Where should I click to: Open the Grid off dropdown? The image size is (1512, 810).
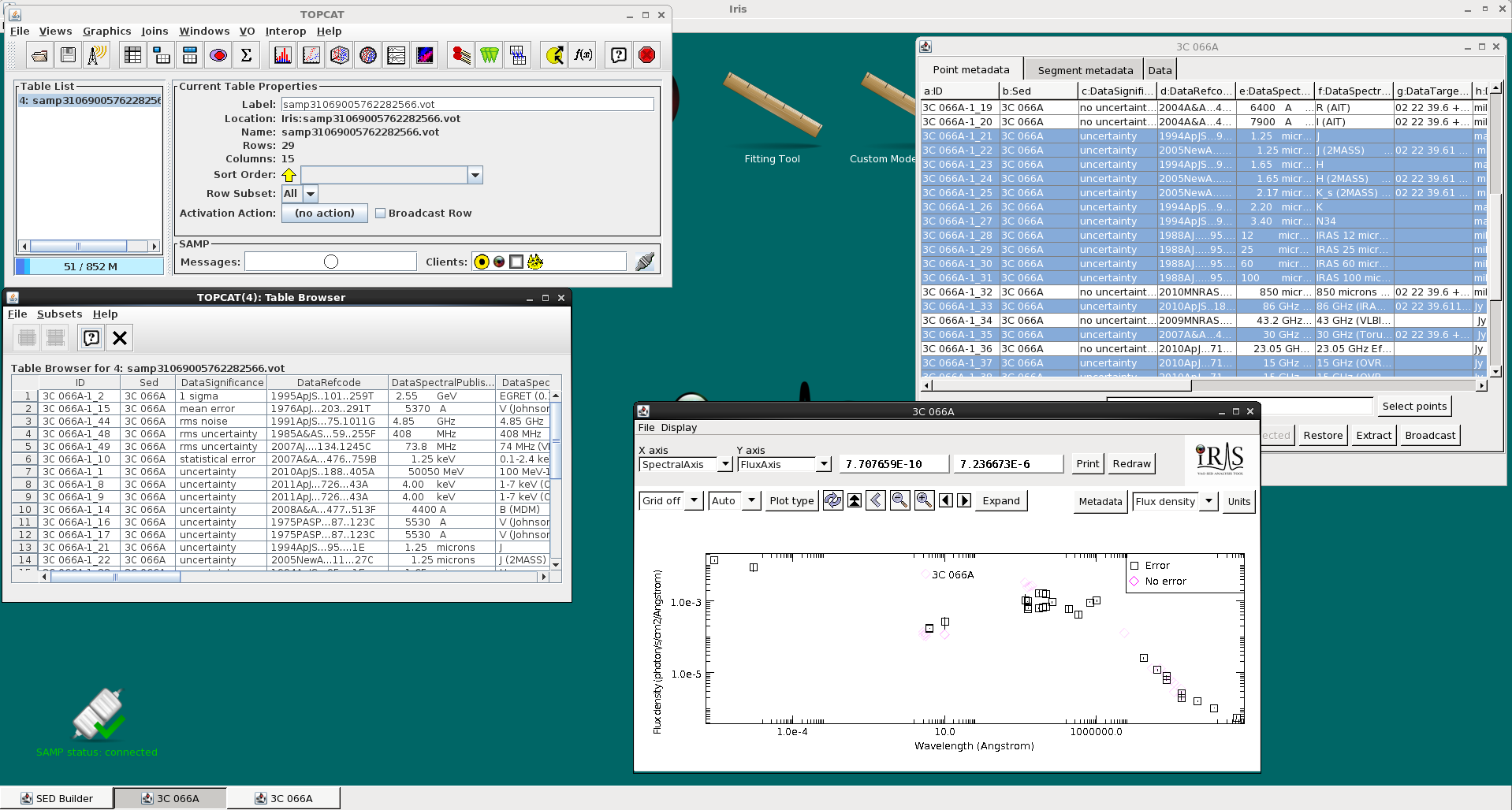point(670,500)
